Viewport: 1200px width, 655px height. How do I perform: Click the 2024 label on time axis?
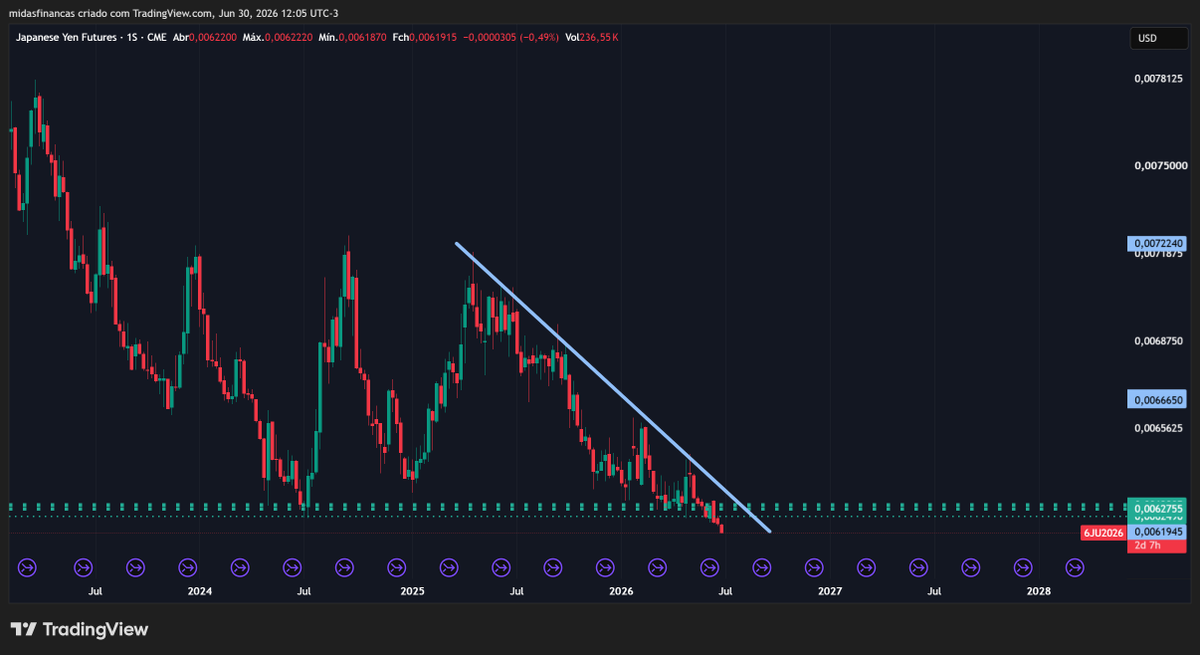(x=200, y=592)
